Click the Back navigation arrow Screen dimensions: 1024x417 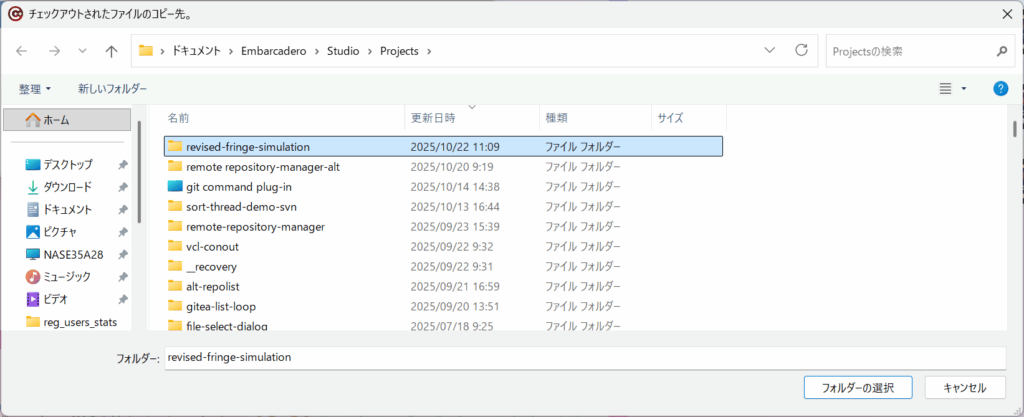22,50
